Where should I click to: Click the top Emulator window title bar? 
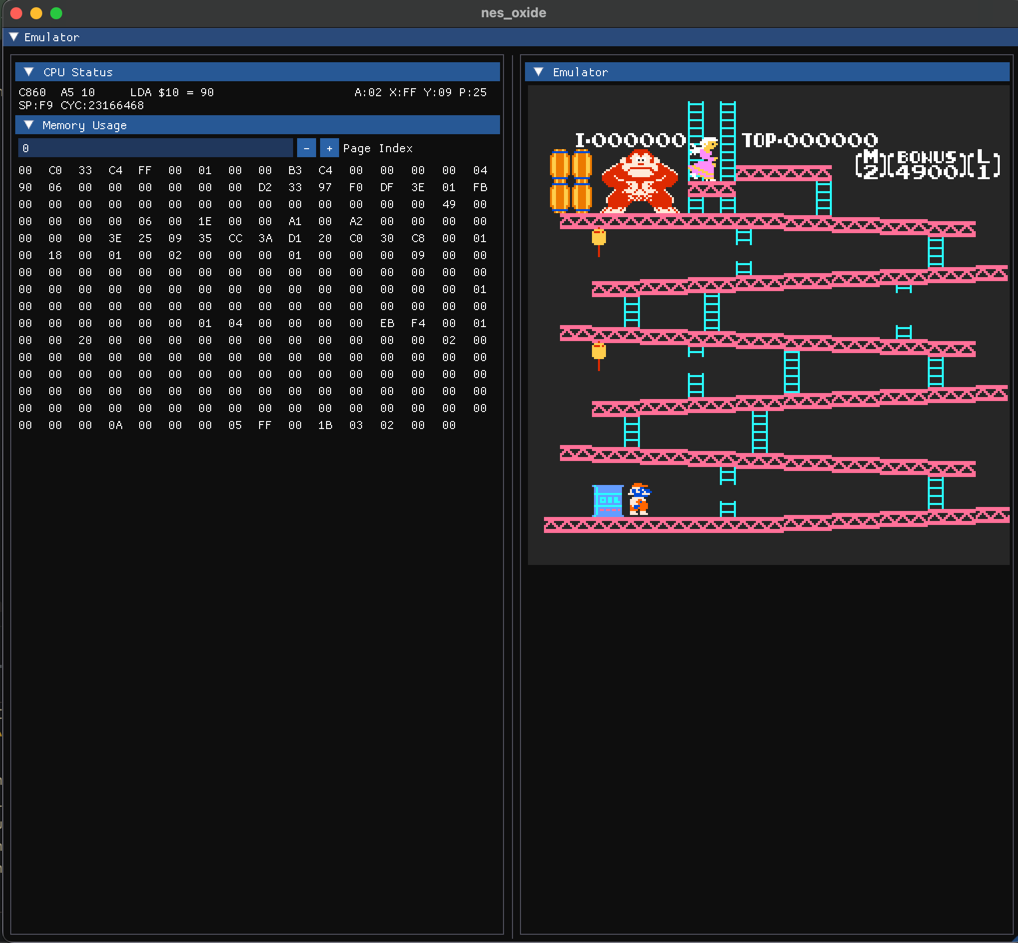coord(510,37)
